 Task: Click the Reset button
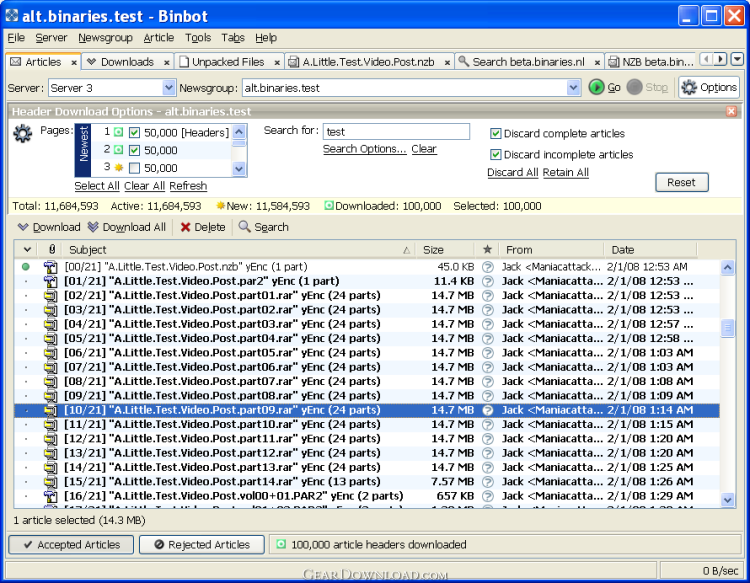pos(681,182)
